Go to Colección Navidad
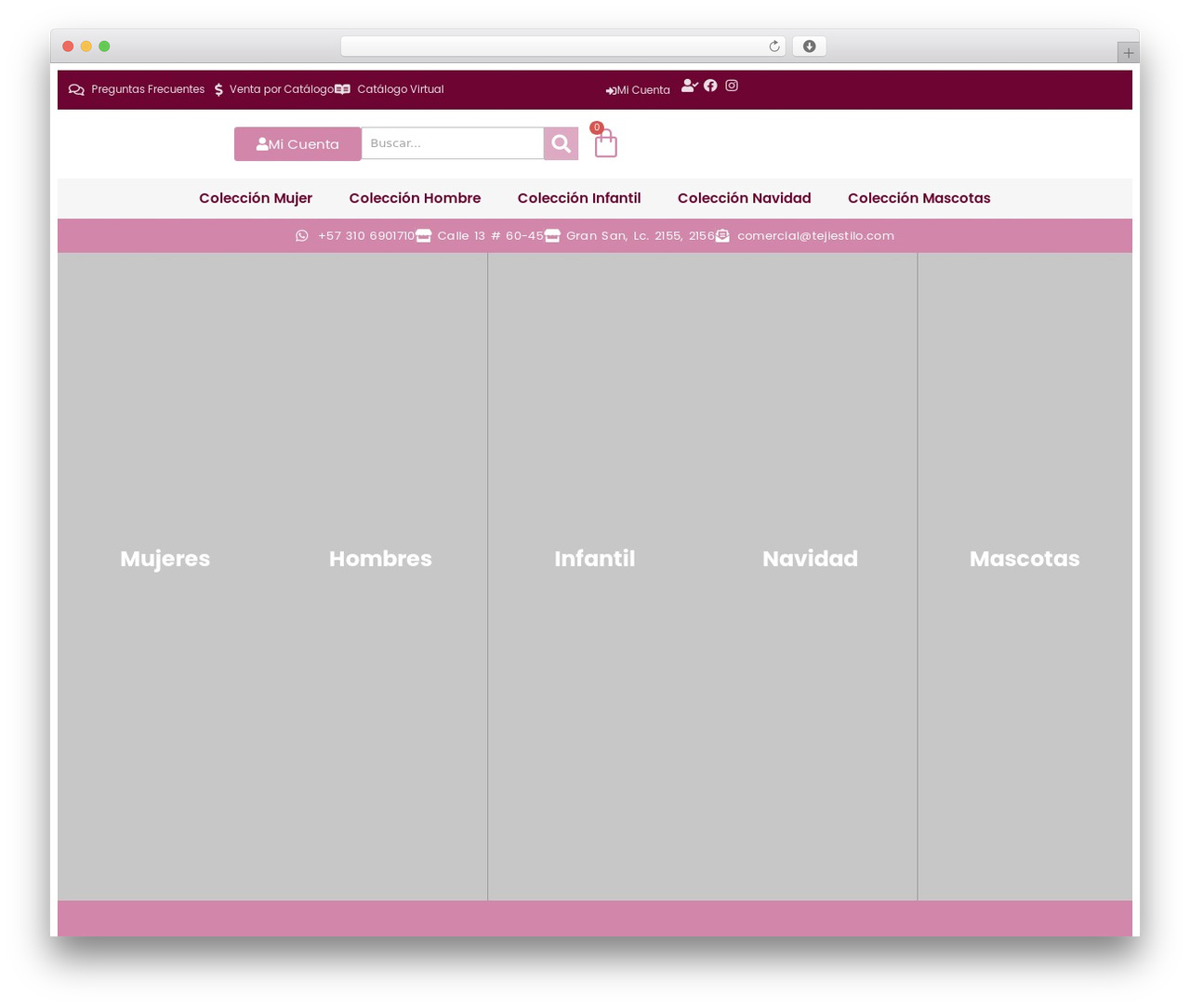This screenshot has width=1190, height=1008. (744, 198)
